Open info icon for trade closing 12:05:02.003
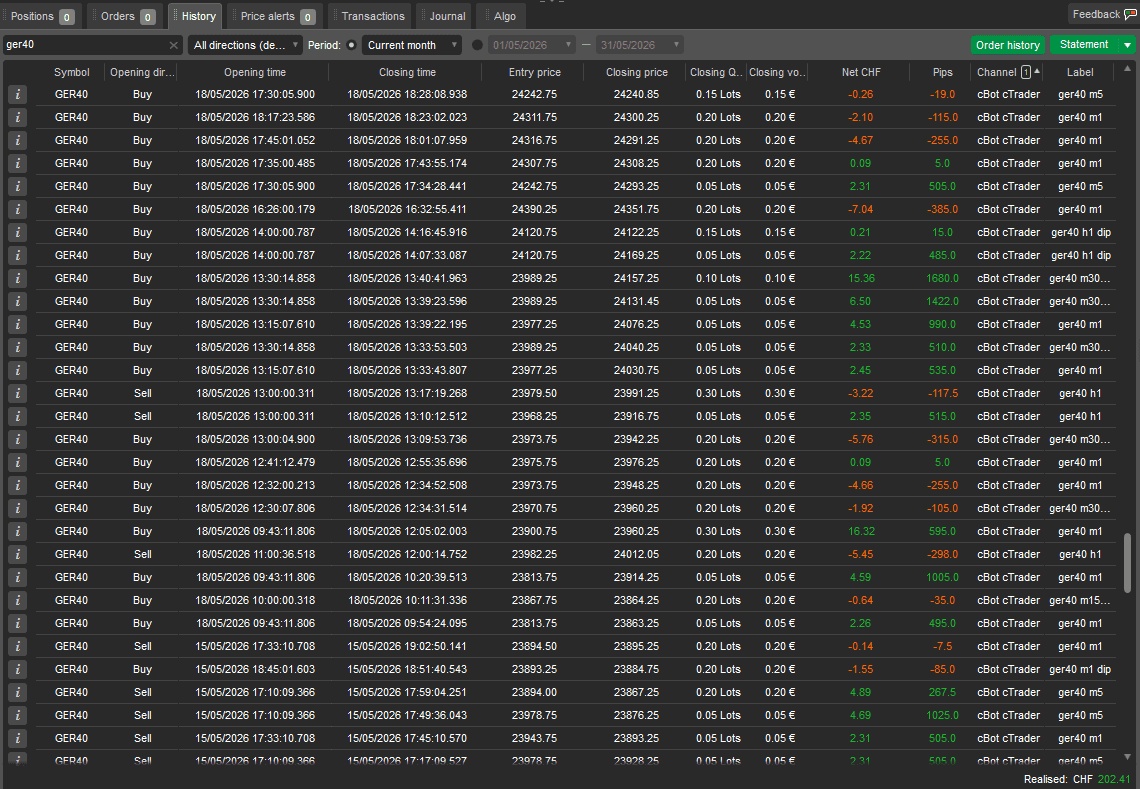The image size is (1140, 789). 17,532
